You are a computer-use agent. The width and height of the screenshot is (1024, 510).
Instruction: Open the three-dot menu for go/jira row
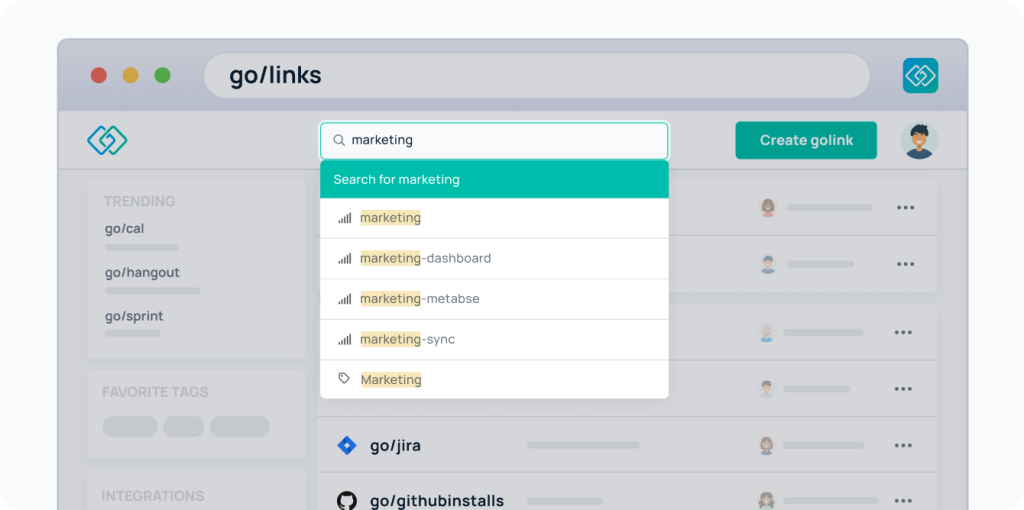click(903, 445)
